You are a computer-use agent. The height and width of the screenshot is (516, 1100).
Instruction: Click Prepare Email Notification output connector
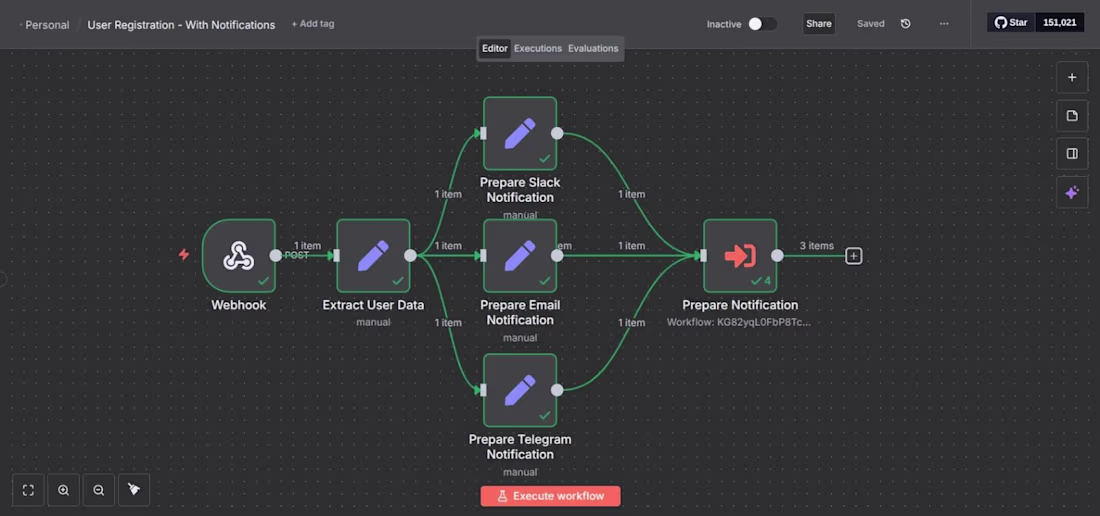tap(557, 256)
